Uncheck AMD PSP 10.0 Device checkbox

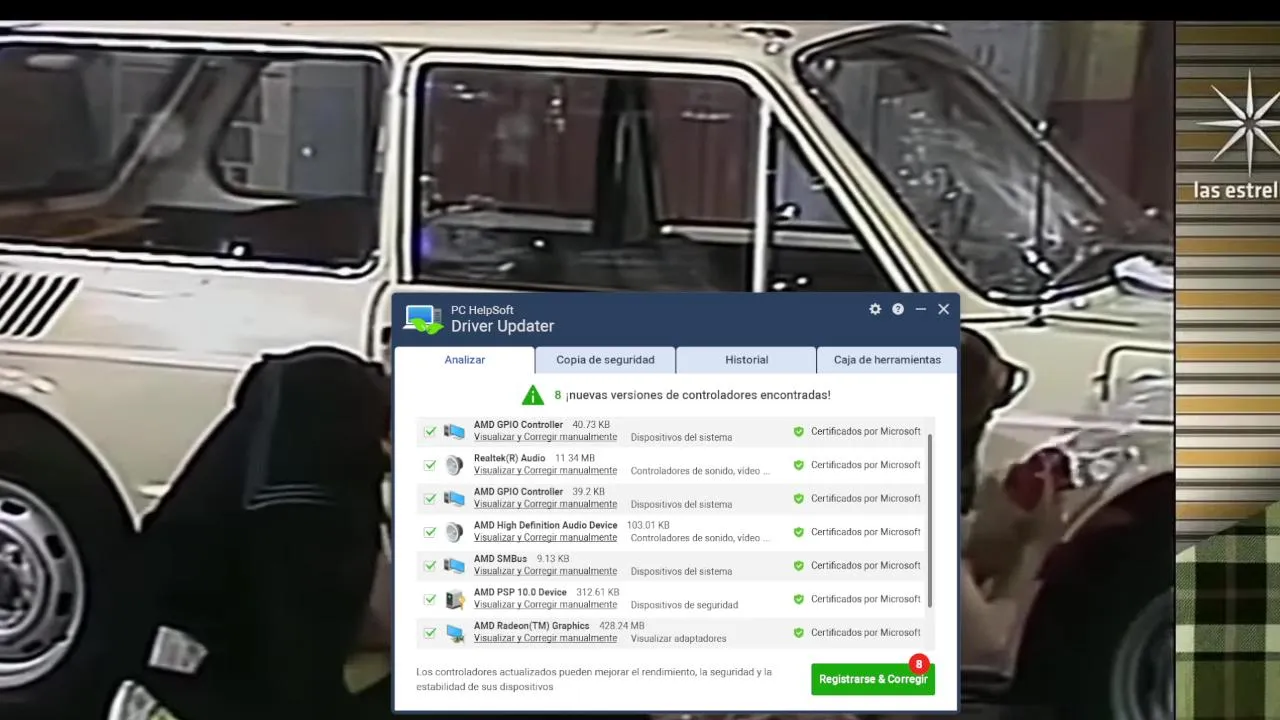pyautogui.click(x=430, y=599)
